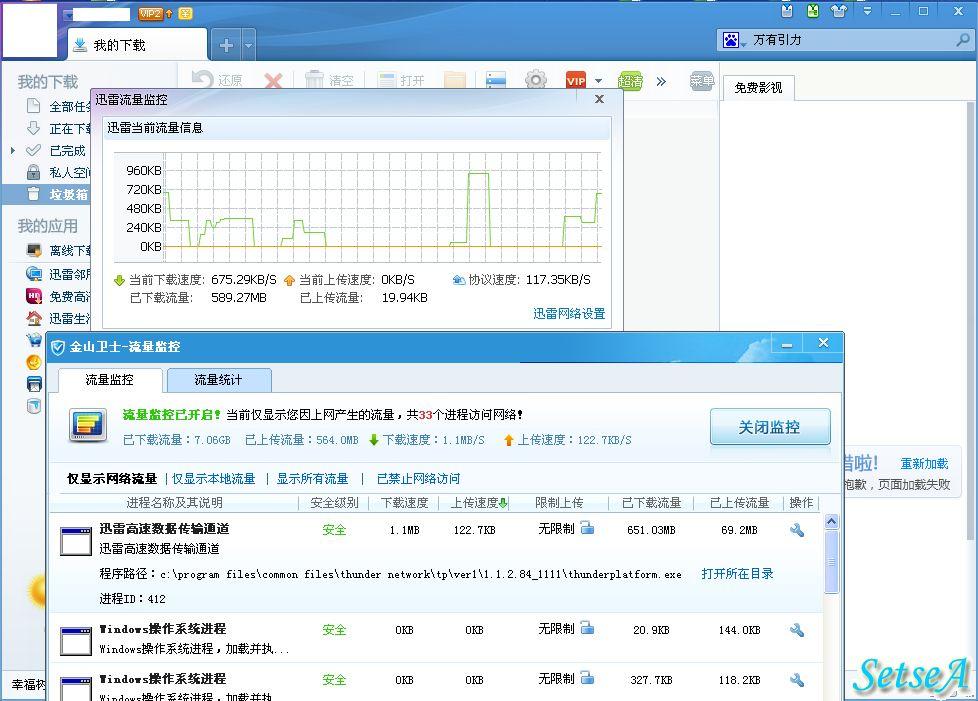Viewport: 978px width, 701px height.
Task: Select the 显示所有流量 filter
Action: (x=312, y=479)
